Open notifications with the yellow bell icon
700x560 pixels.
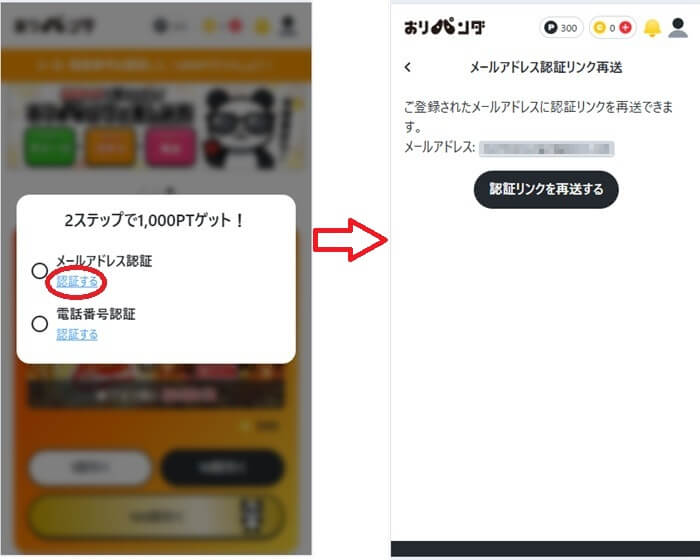[x=652, y=28]
